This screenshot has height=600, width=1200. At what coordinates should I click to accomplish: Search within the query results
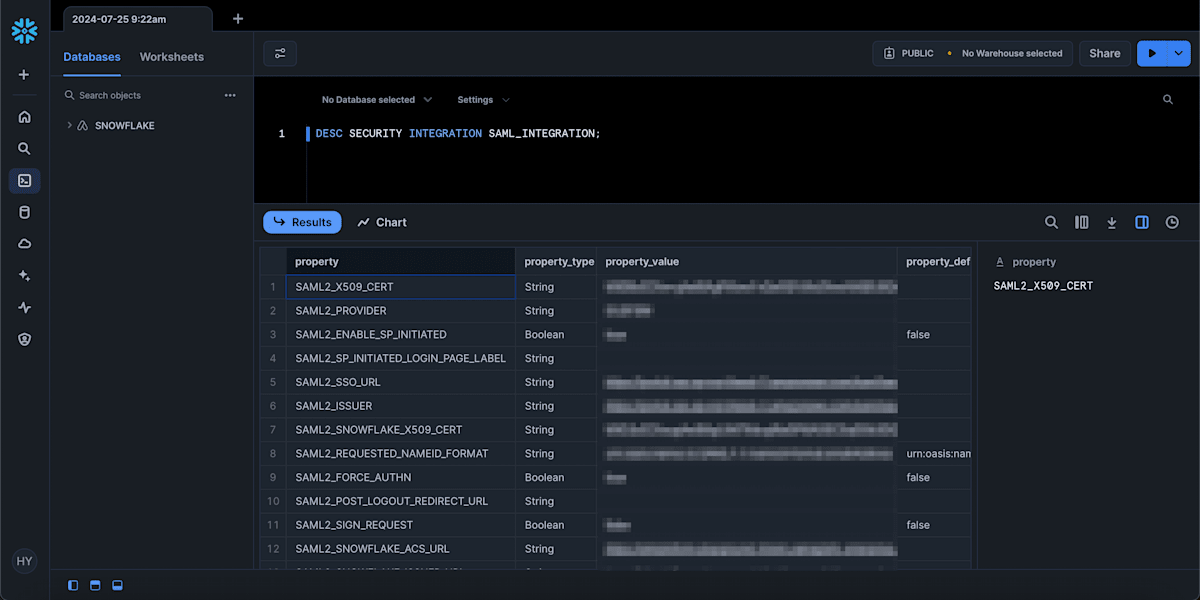[1051, 222]
